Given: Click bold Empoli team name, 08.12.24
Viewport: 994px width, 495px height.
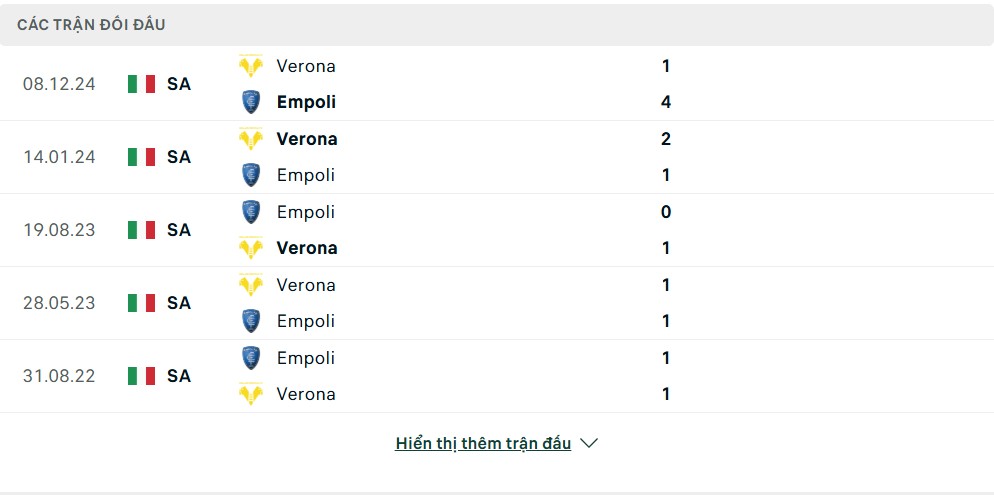Looking at the screenshot, I should tap(306, 102).
